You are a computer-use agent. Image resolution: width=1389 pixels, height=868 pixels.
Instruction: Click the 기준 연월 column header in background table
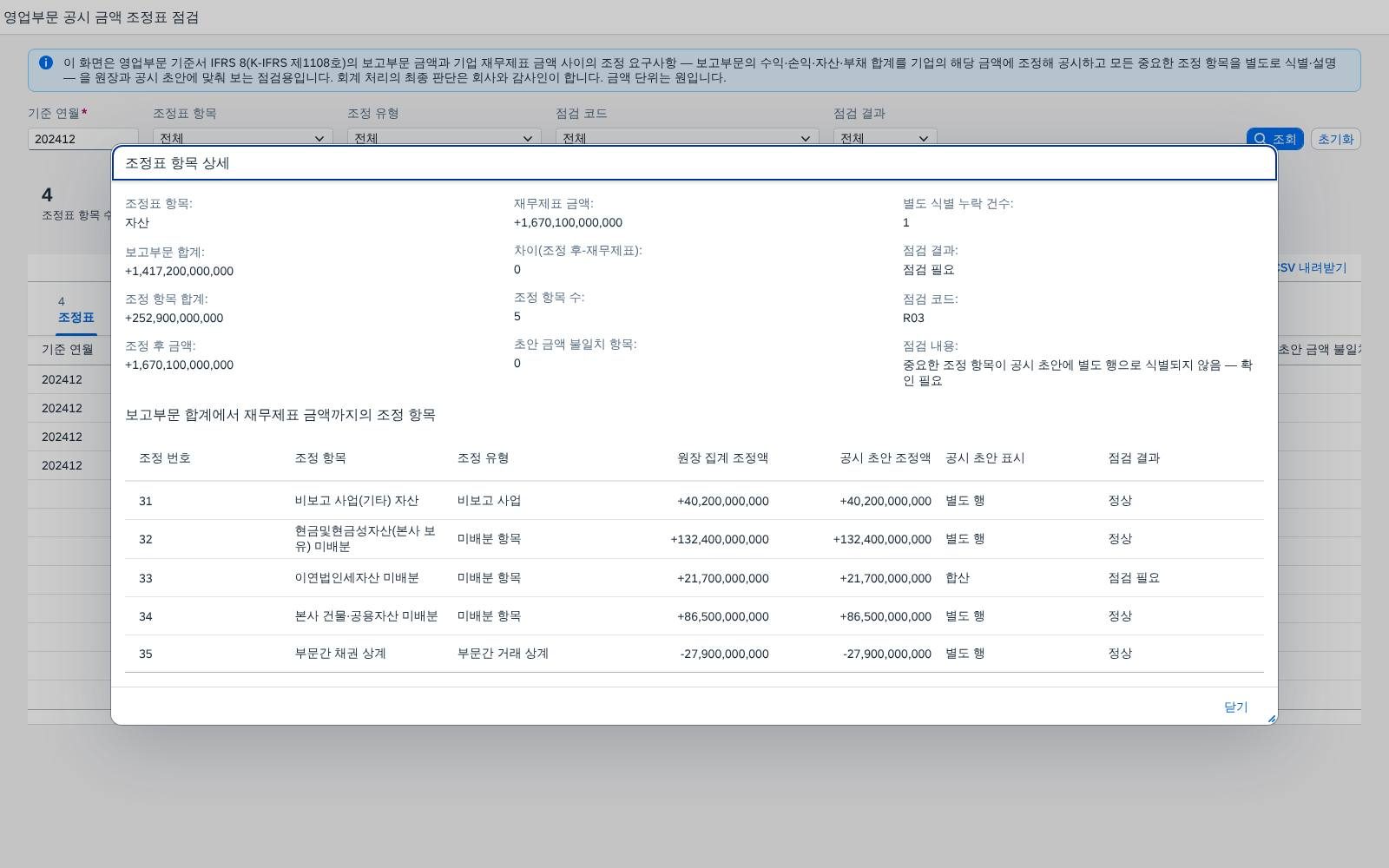click(x=67, y=349)
